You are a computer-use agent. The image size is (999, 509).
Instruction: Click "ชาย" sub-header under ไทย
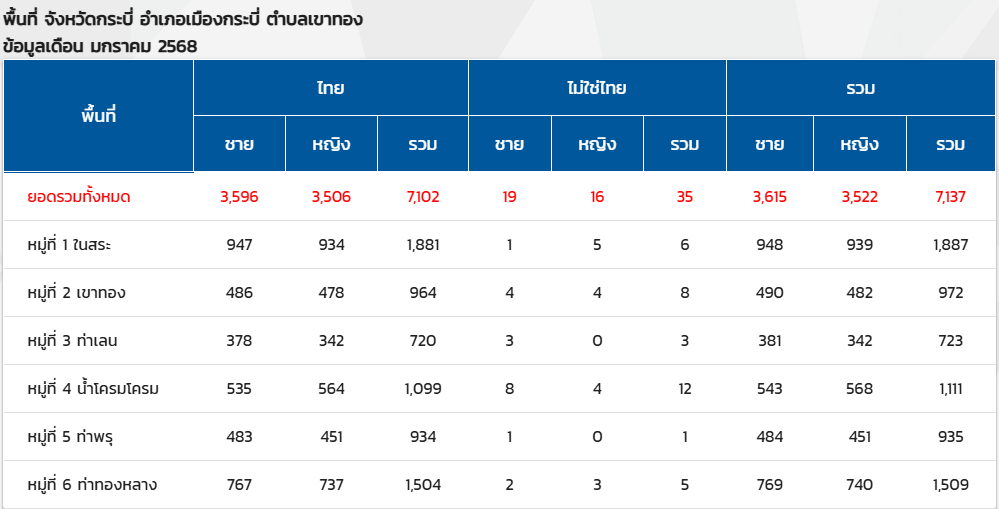coord(239,144)
